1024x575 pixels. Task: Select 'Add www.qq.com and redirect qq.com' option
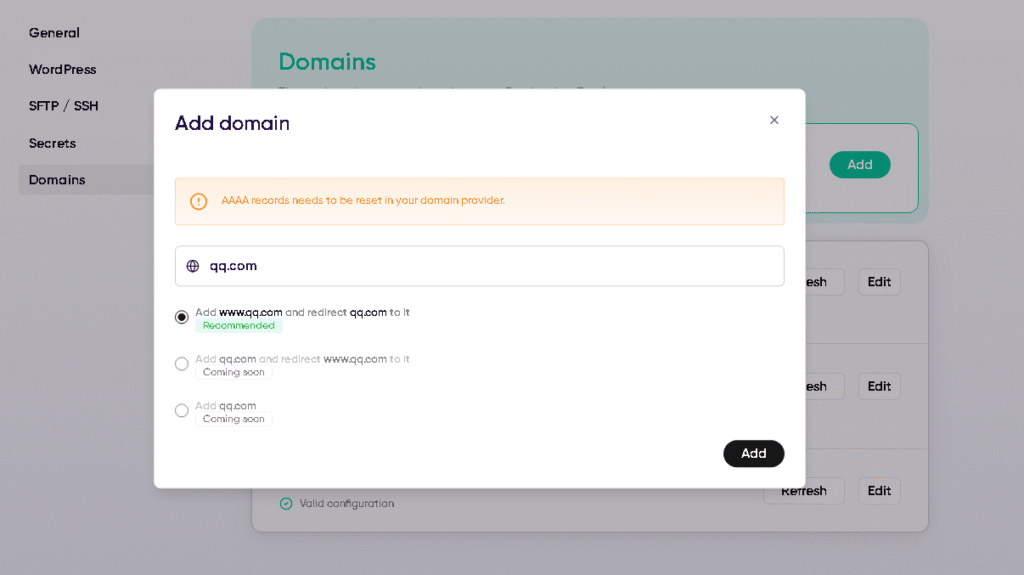[x=182, y=317]
